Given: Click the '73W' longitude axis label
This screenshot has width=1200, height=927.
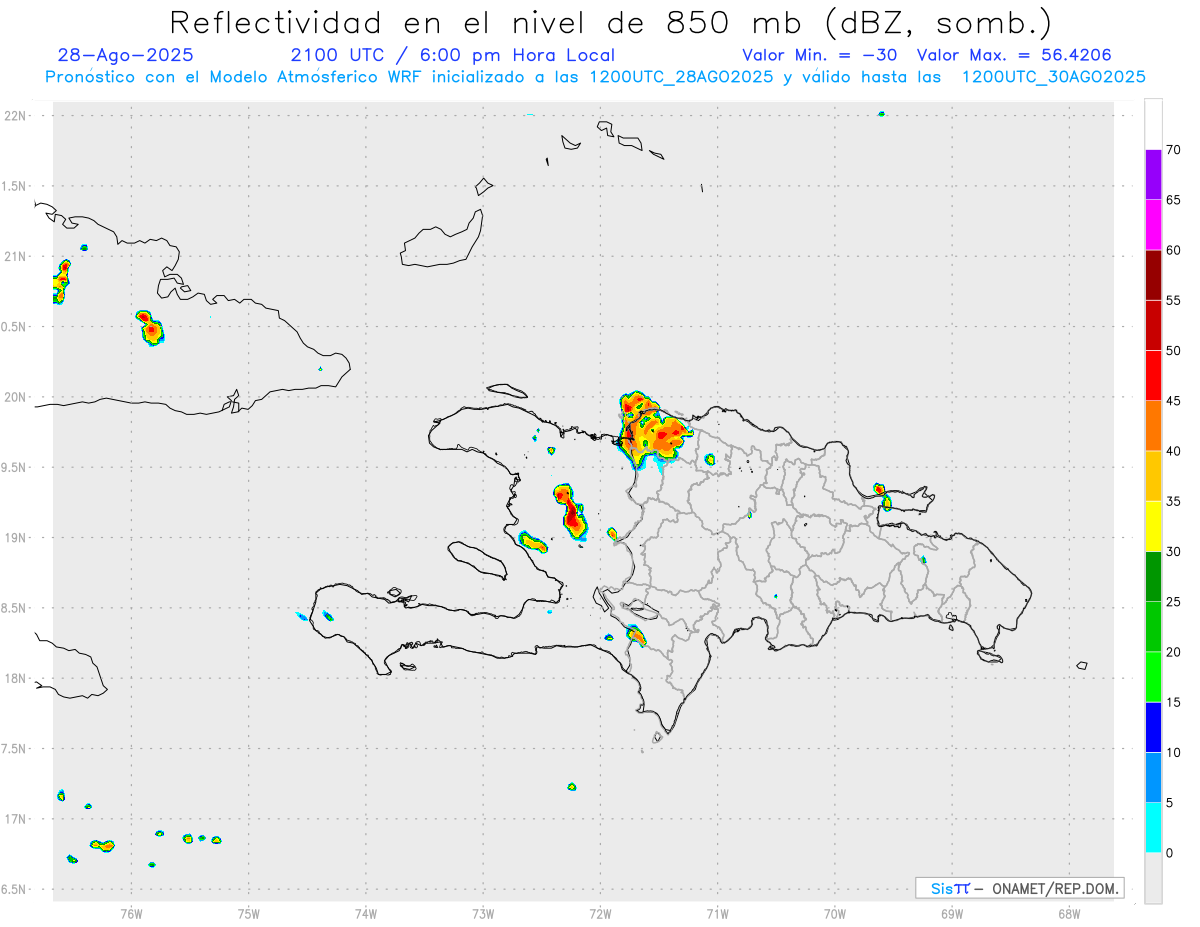Looking at the screenshot, I should pos(483,913).
